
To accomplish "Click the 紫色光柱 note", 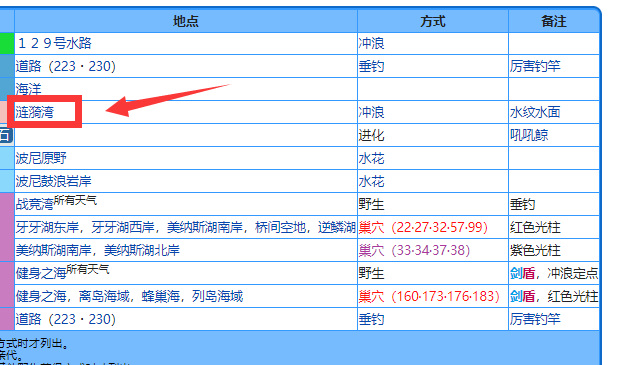I will tap(535, 250).
